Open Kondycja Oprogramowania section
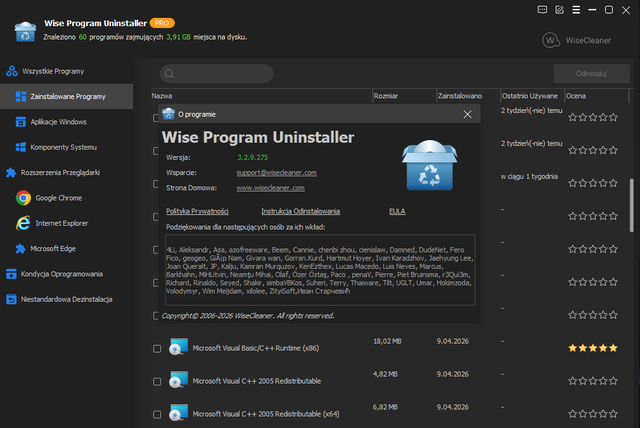Viewport: 640px width, 428px height. pos(61,274)
